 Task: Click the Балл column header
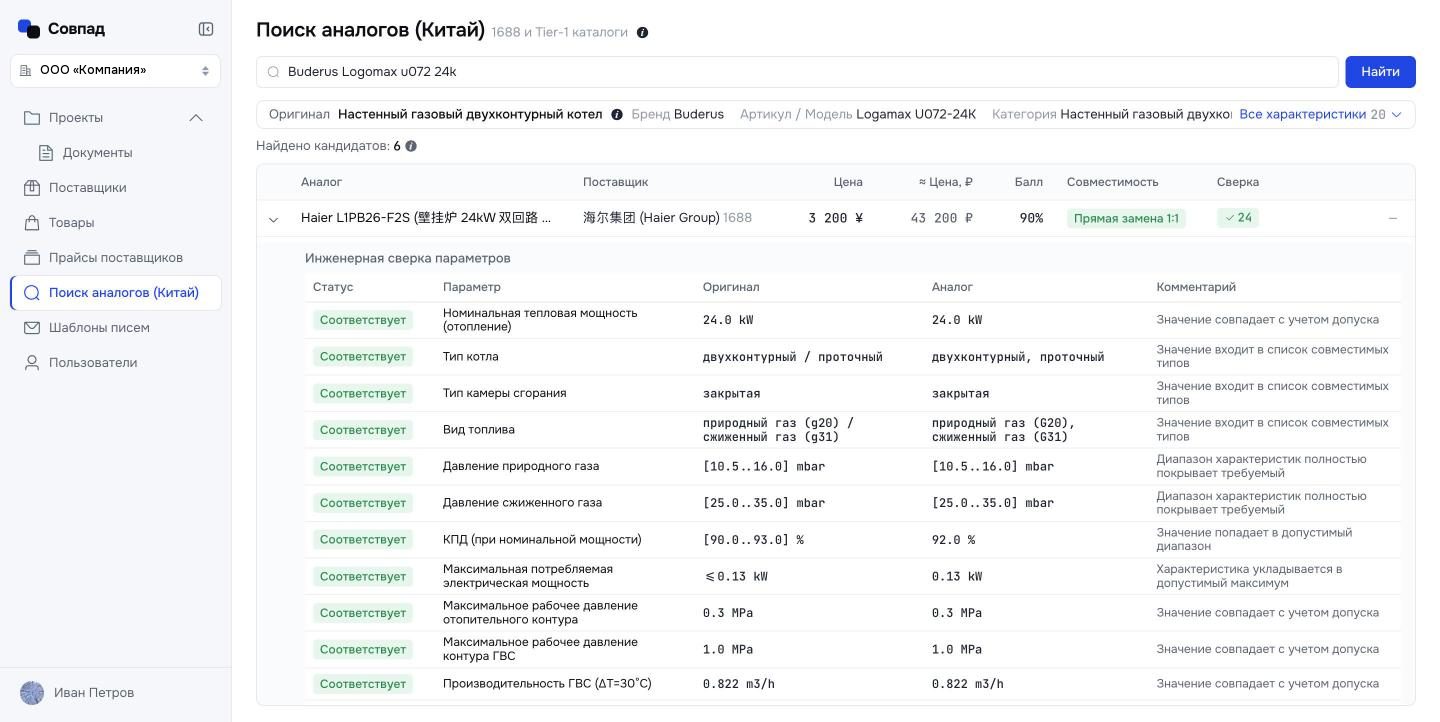pyautogui.click(x=1028, y=182)
